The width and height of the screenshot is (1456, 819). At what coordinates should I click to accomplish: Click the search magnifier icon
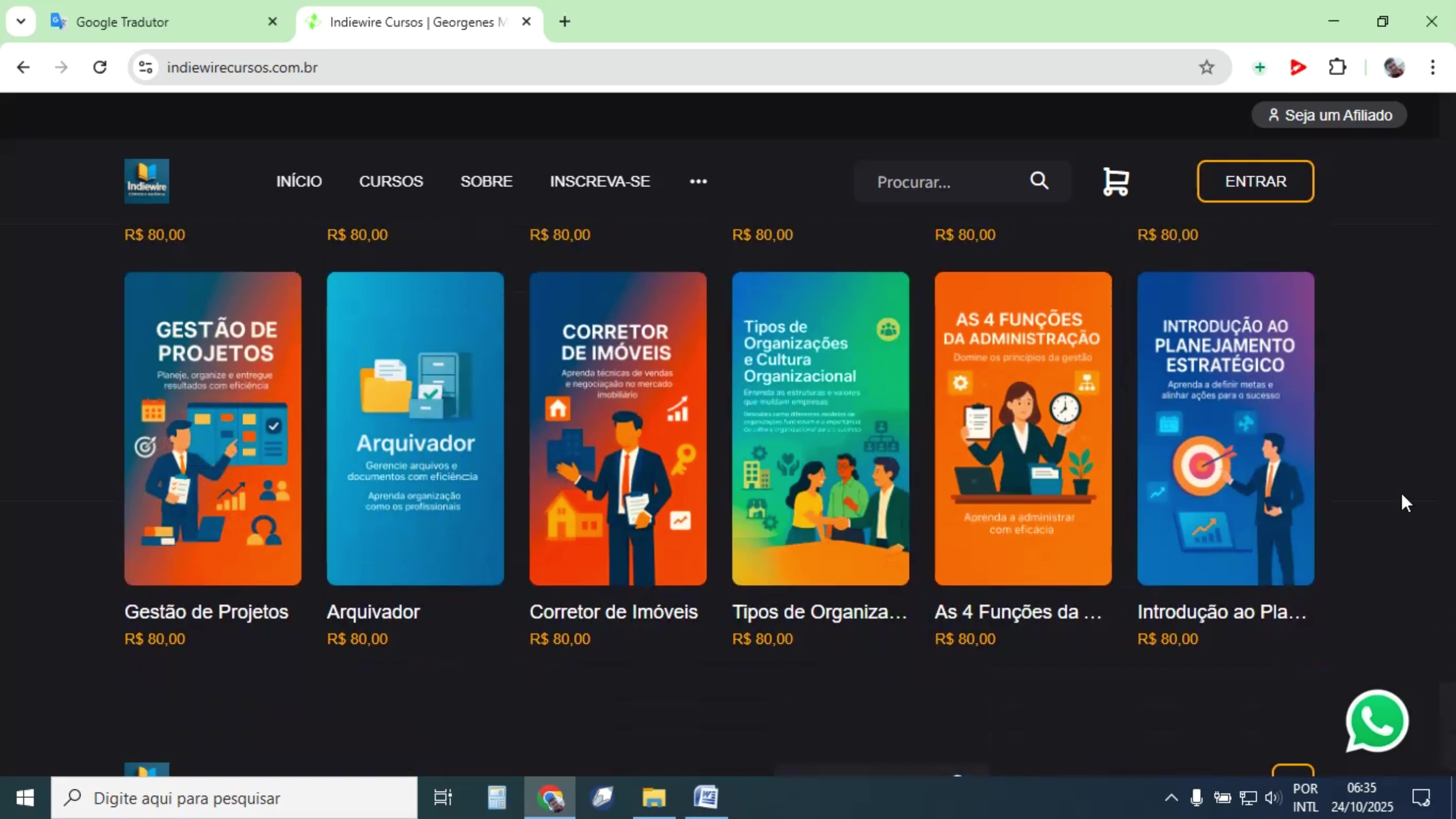point(1039,182)
